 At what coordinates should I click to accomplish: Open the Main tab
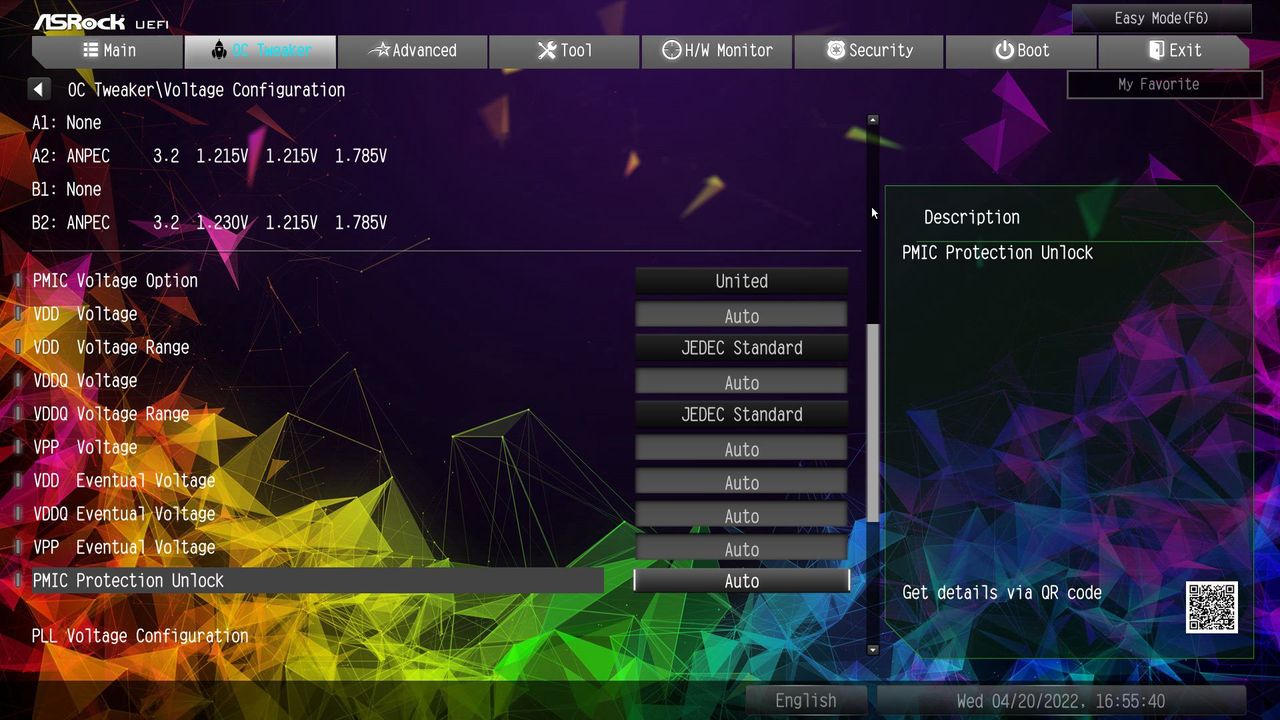(x=107, y=51)
